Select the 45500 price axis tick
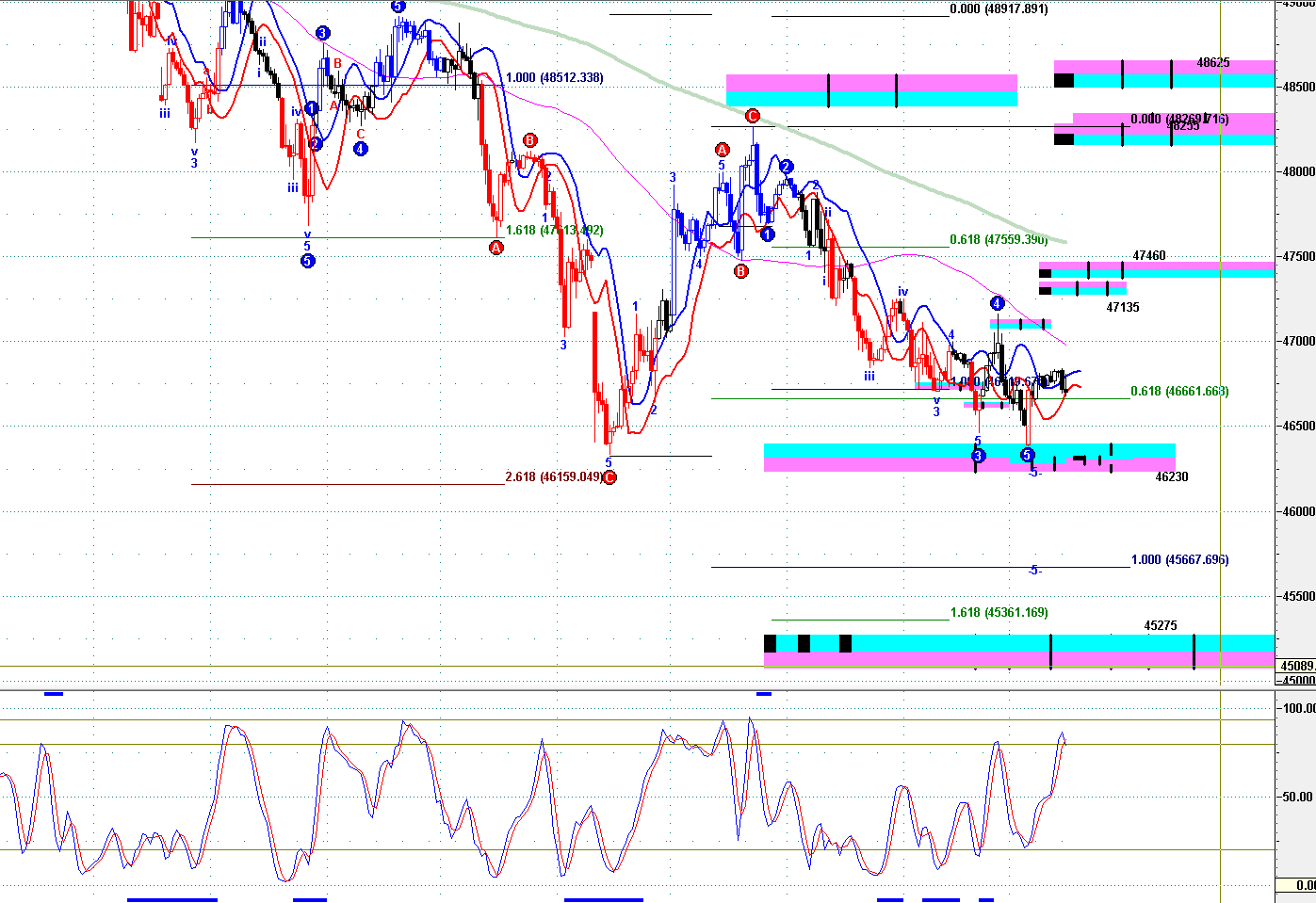This screenshot has height=903, width=1316. (1298, 597)
